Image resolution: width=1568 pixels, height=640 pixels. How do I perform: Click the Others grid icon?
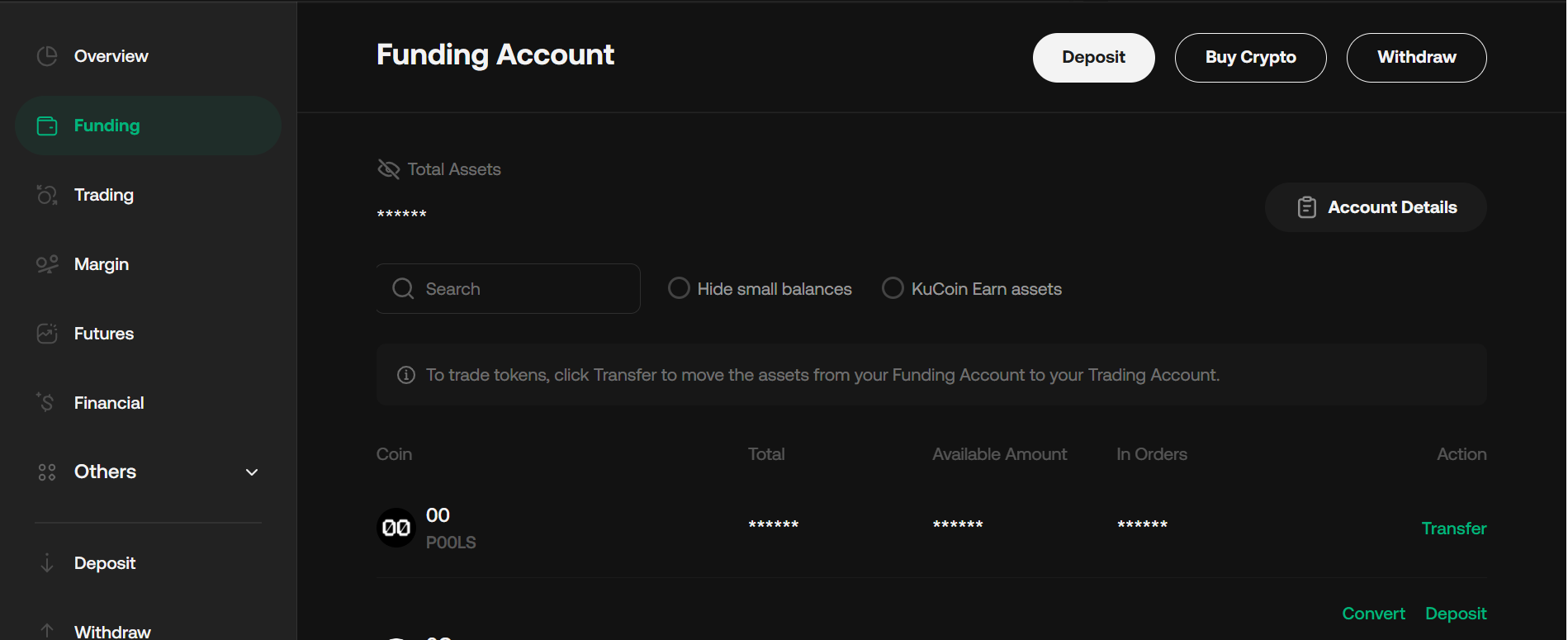(x=47, y=472)
